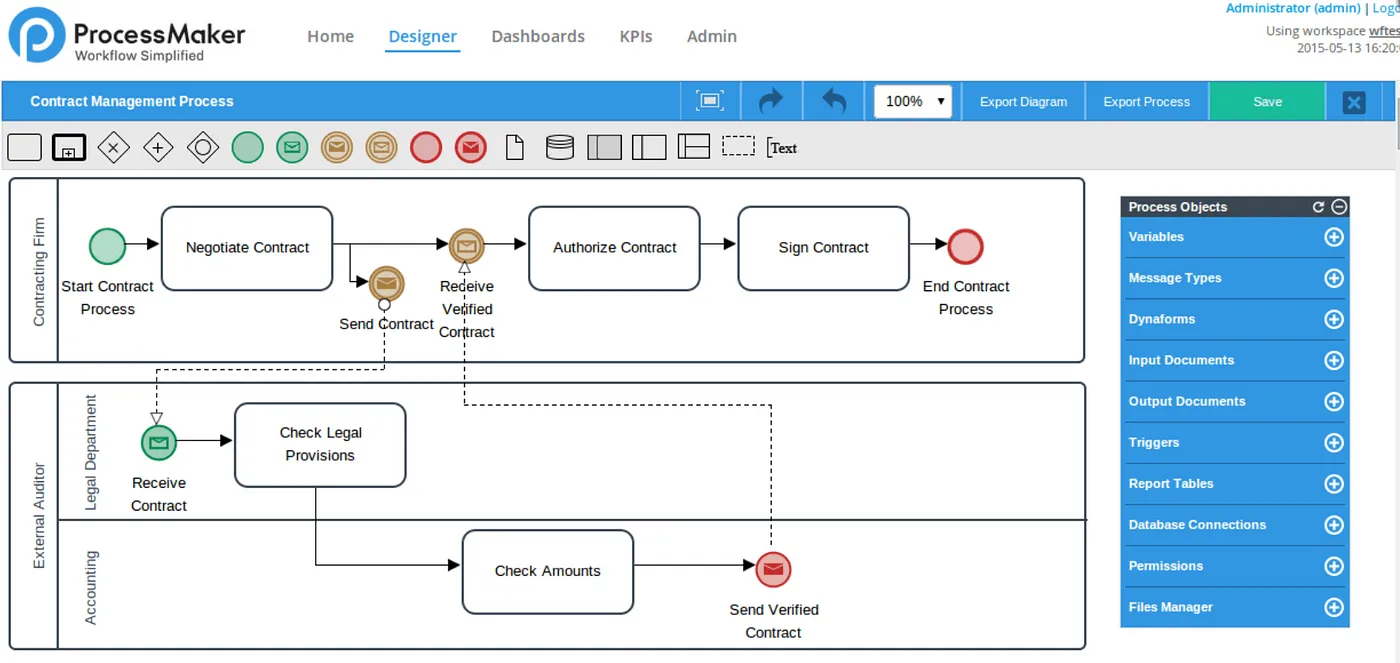Image resolution: width=1400 pixels, height=663 pixels.
Task: Open the Designer tab
Action: 422,36
